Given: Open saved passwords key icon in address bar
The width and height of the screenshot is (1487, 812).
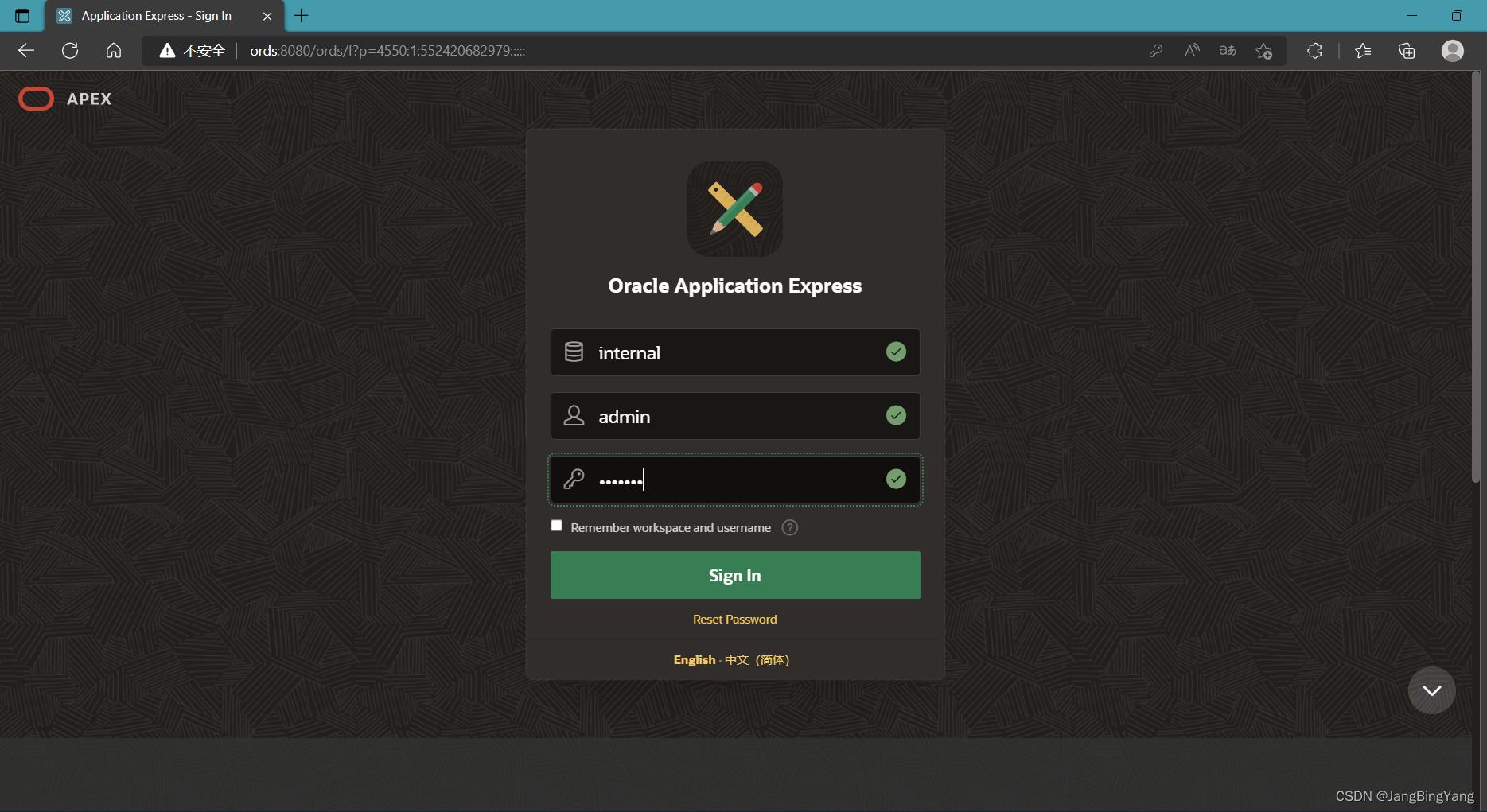Looking at the screenshot, I should tap(1156, 51).
